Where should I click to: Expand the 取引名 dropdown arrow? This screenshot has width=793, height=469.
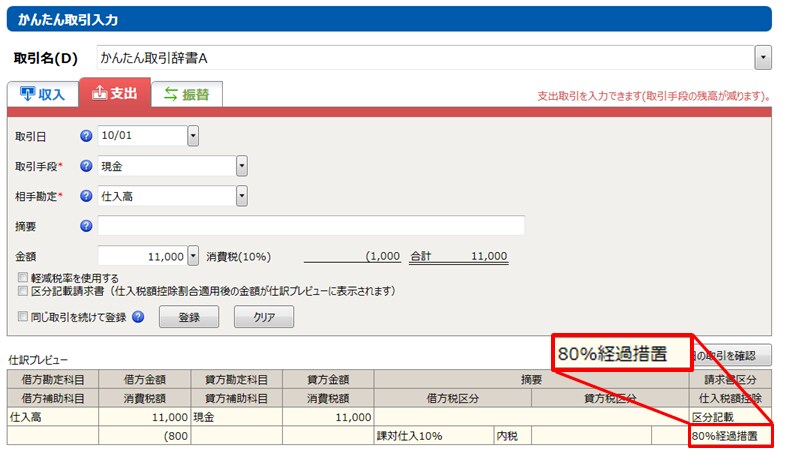pyautogui.click(x=763, y=58)
